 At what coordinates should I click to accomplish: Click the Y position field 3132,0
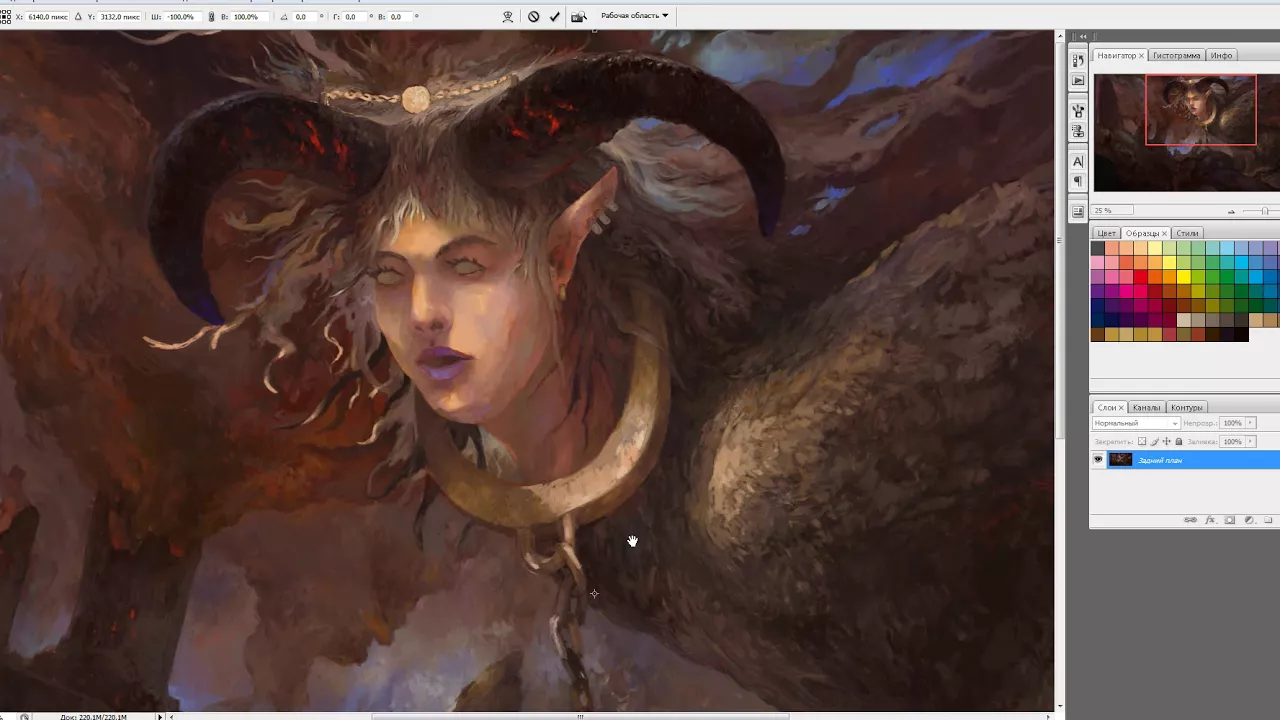tap(119, 17)
